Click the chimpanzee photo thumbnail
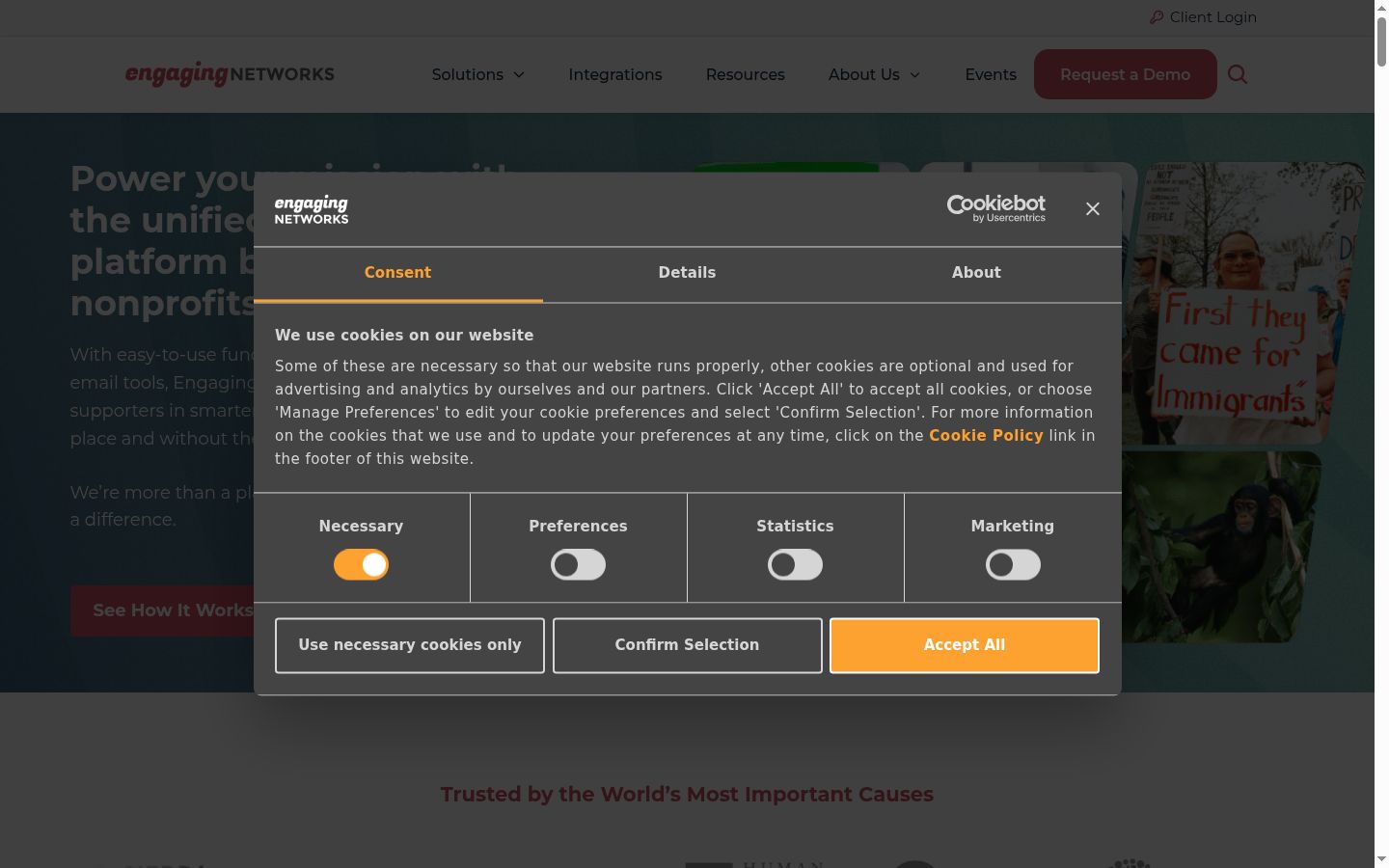Viewport: 1389px width, 868px height. 1220,547
